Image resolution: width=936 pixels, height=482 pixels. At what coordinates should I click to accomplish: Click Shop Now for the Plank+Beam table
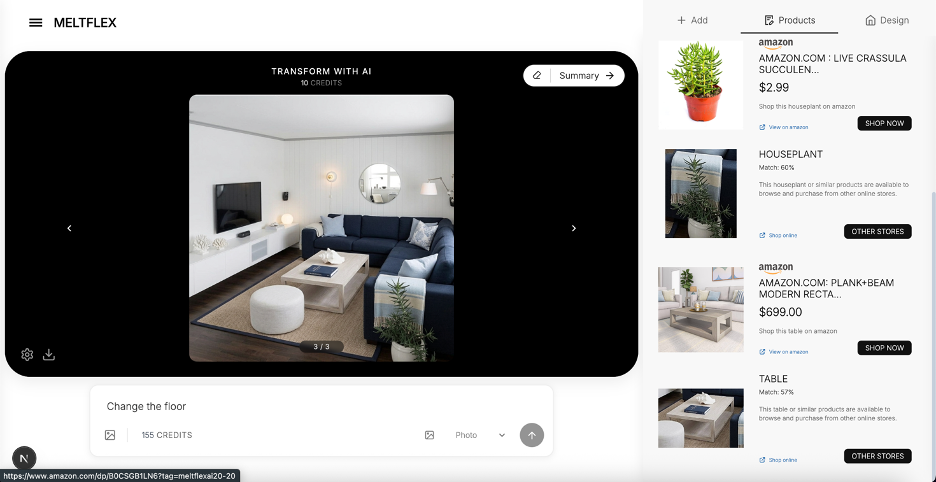point(884,348)
